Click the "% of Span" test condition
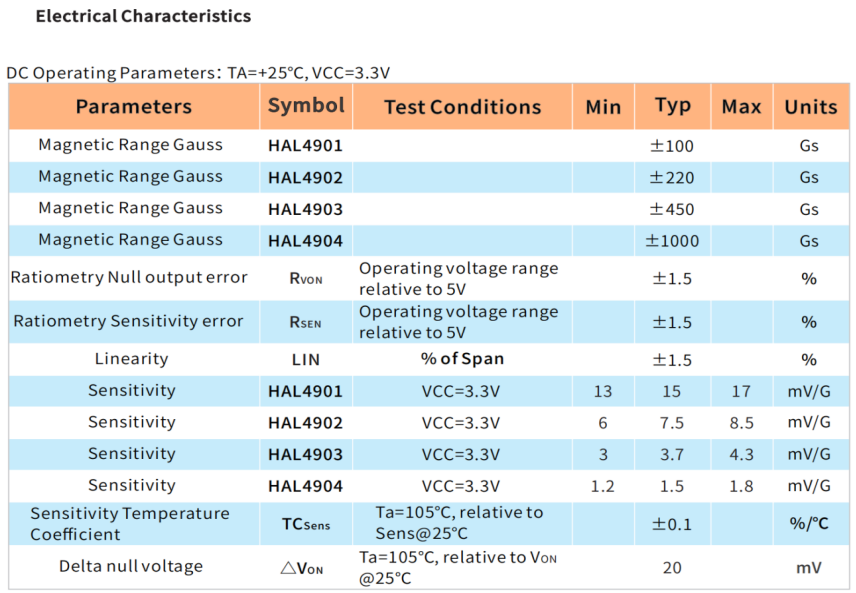The image size is (856, 593). tap(462, 359)
